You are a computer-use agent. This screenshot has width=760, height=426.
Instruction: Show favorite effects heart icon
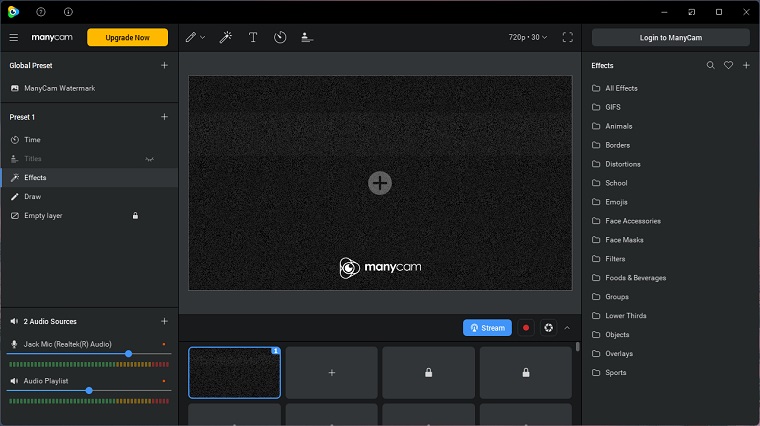point(728,65)
